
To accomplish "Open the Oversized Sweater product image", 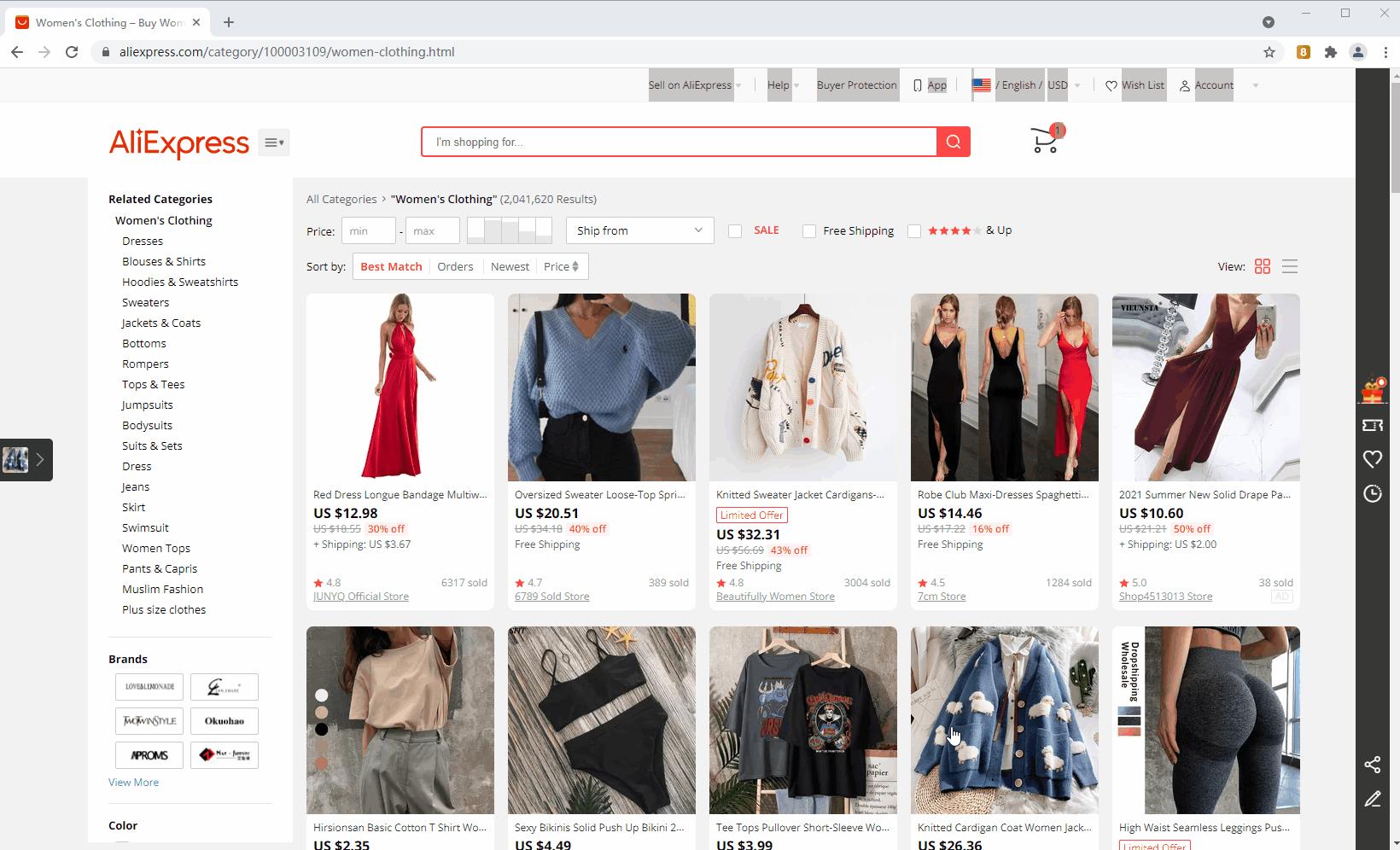I will click(602, 387).
